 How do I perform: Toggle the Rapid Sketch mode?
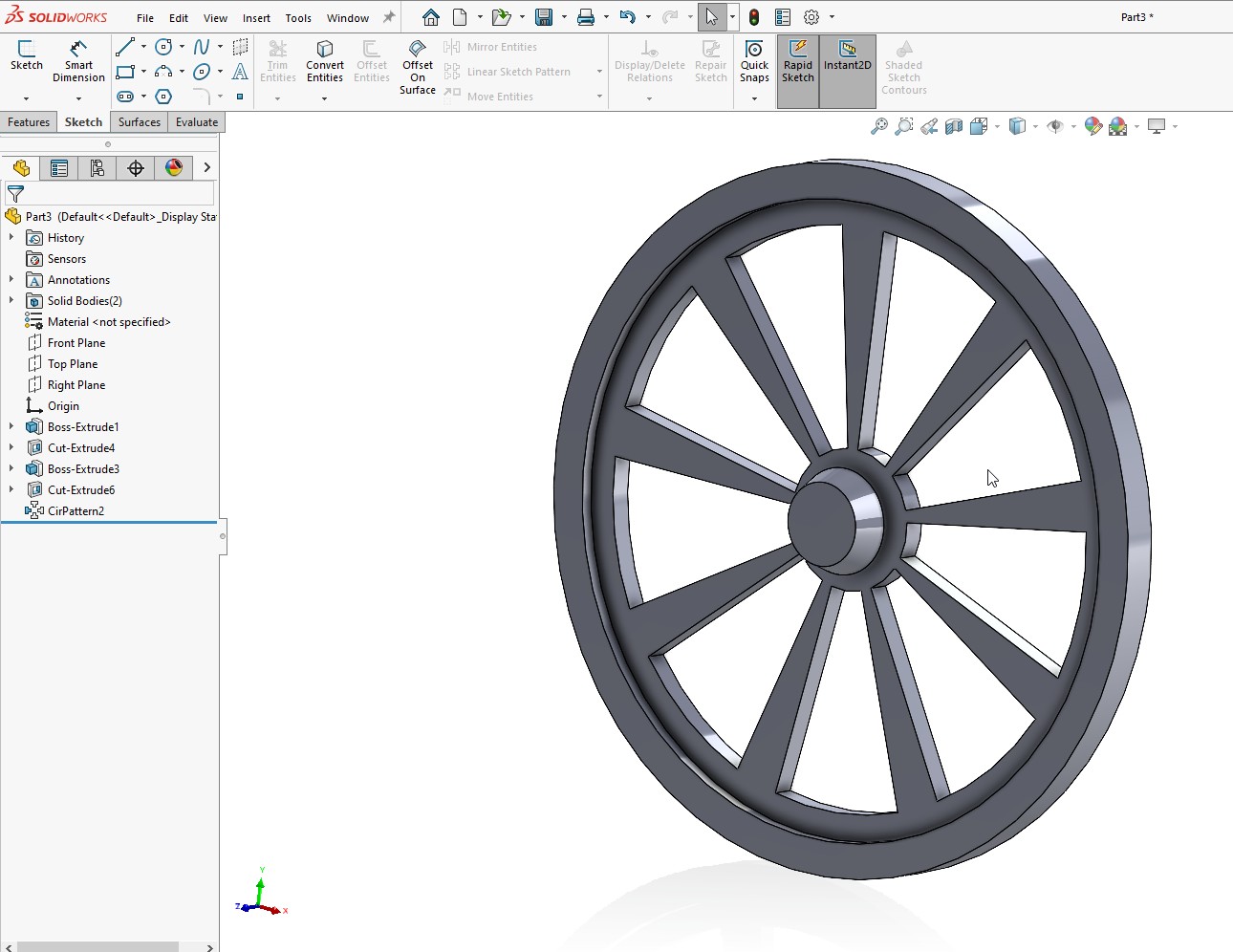click(x=798, y=61)
